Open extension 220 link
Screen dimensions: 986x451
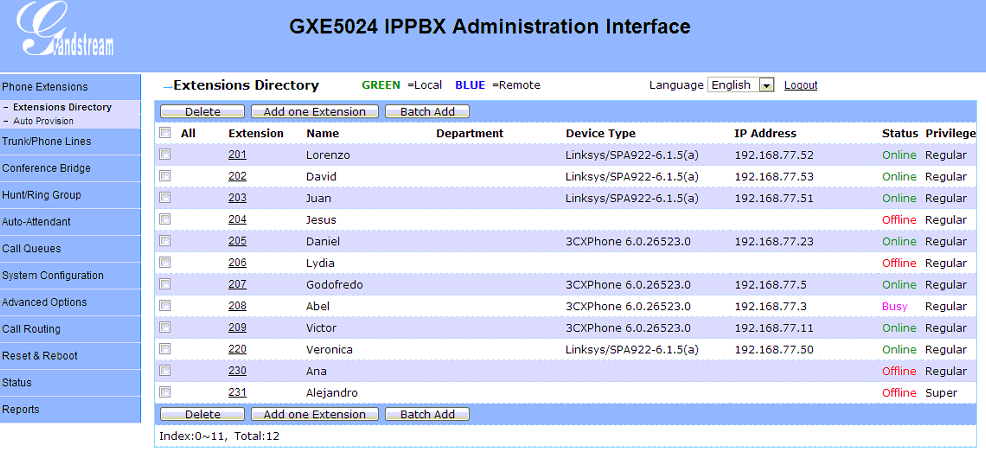(237, 349)
